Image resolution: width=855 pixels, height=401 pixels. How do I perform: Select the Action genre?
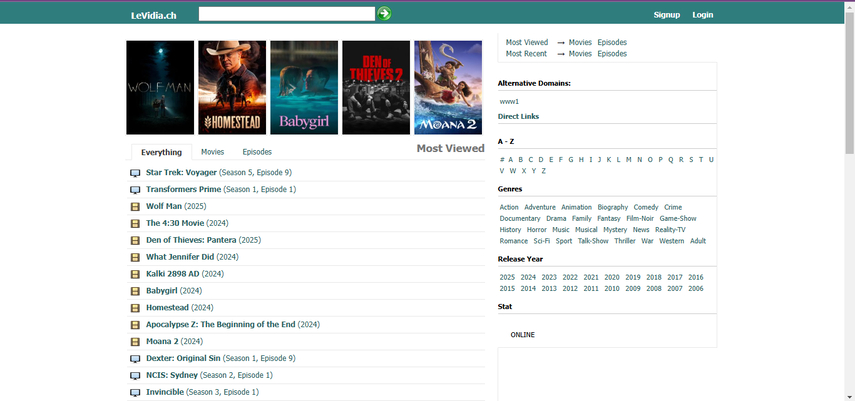click(x=509, y=207)
